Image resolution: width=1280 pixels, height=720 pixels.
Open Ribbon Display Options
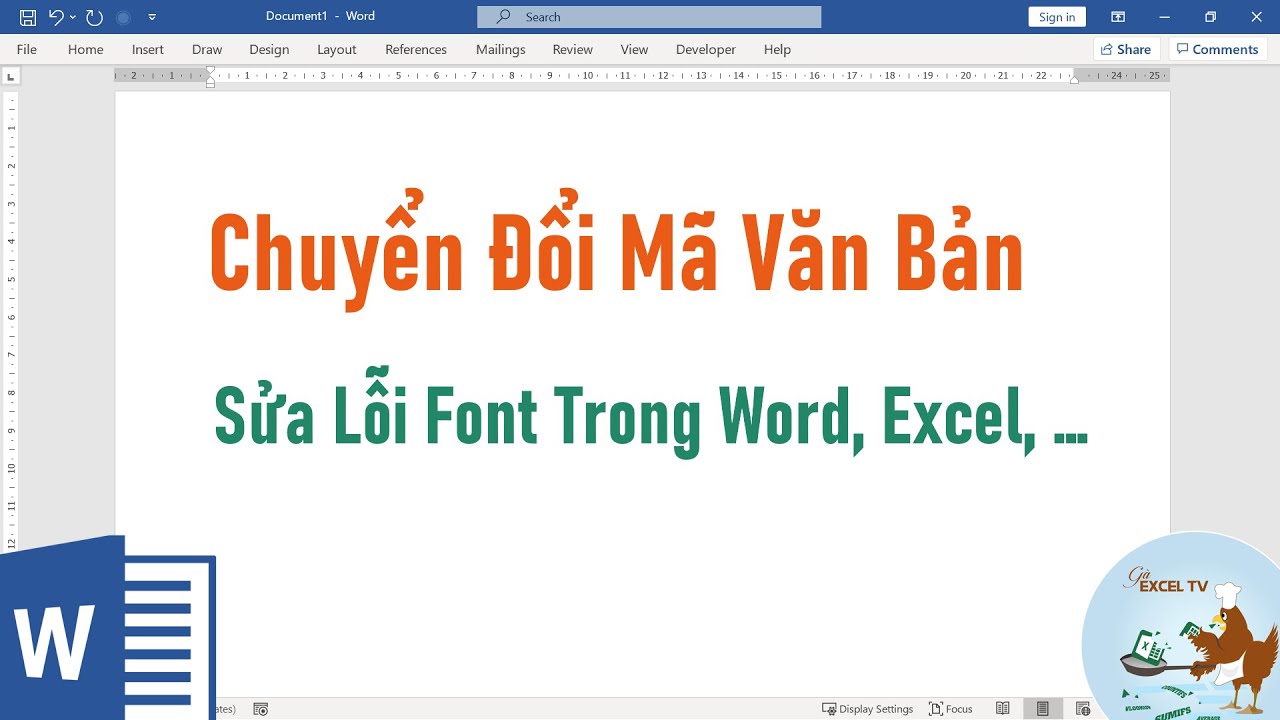point(1118,17)
